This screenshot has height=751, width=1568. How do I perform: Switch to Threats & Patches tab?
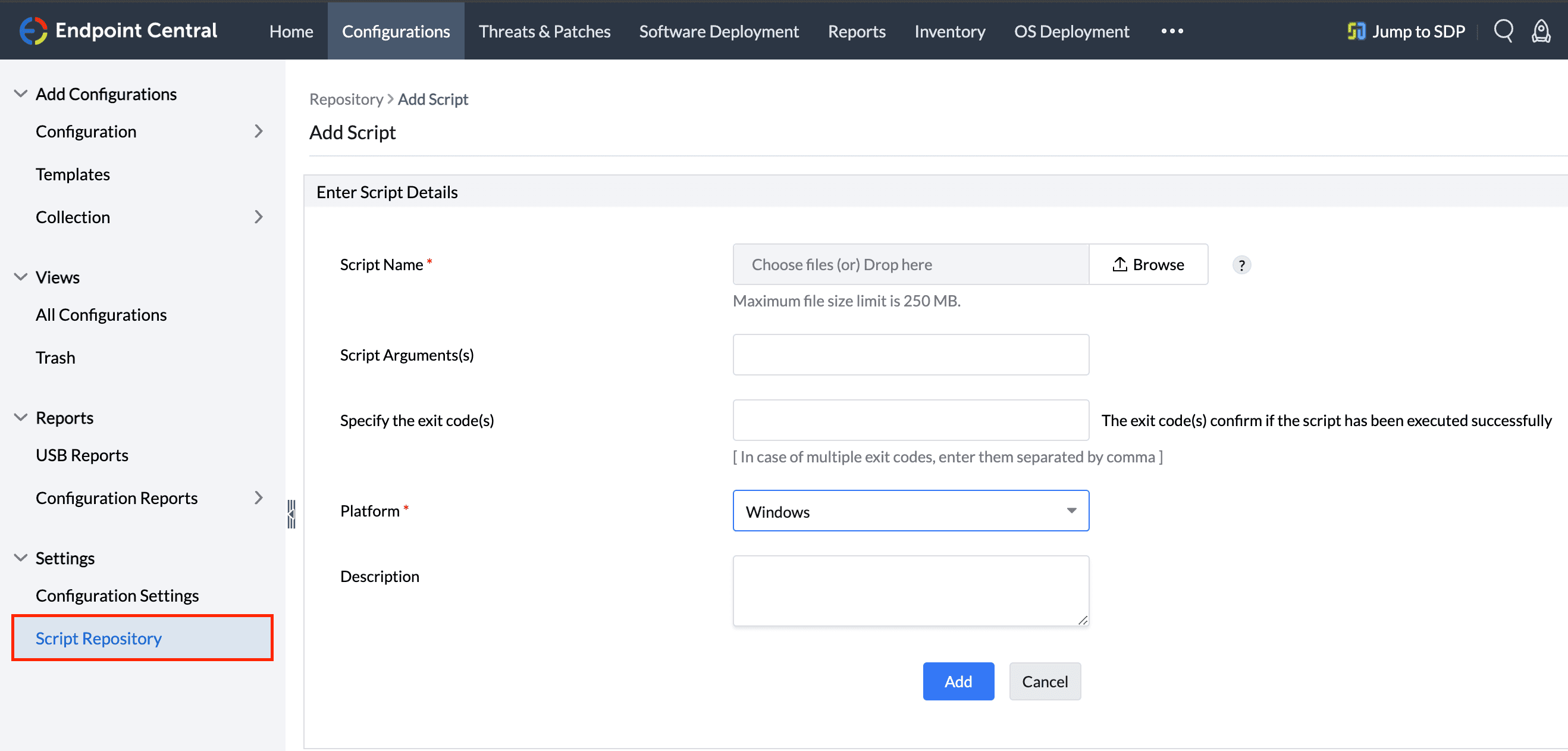tap(544, 31)
